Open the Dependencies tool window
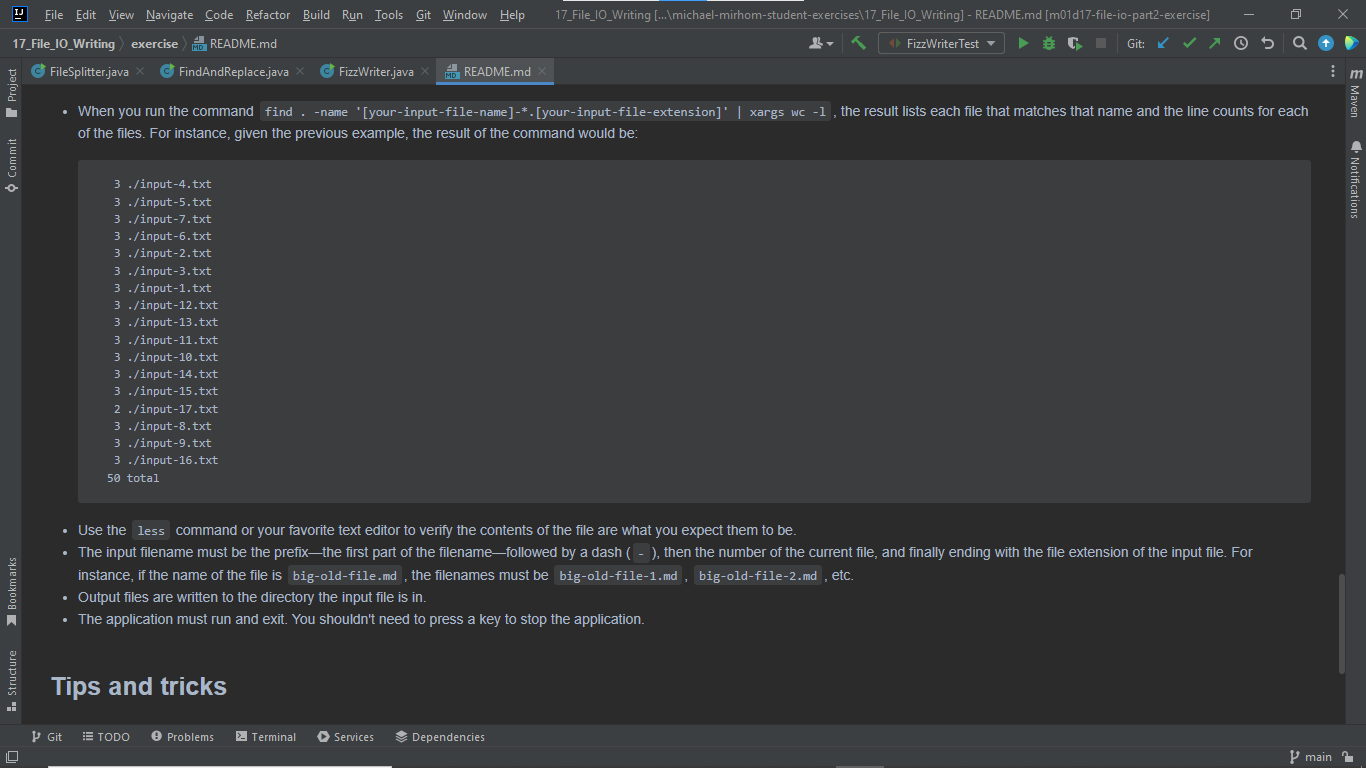Screen dimensions: 1366x768 [x=440, y=737]
